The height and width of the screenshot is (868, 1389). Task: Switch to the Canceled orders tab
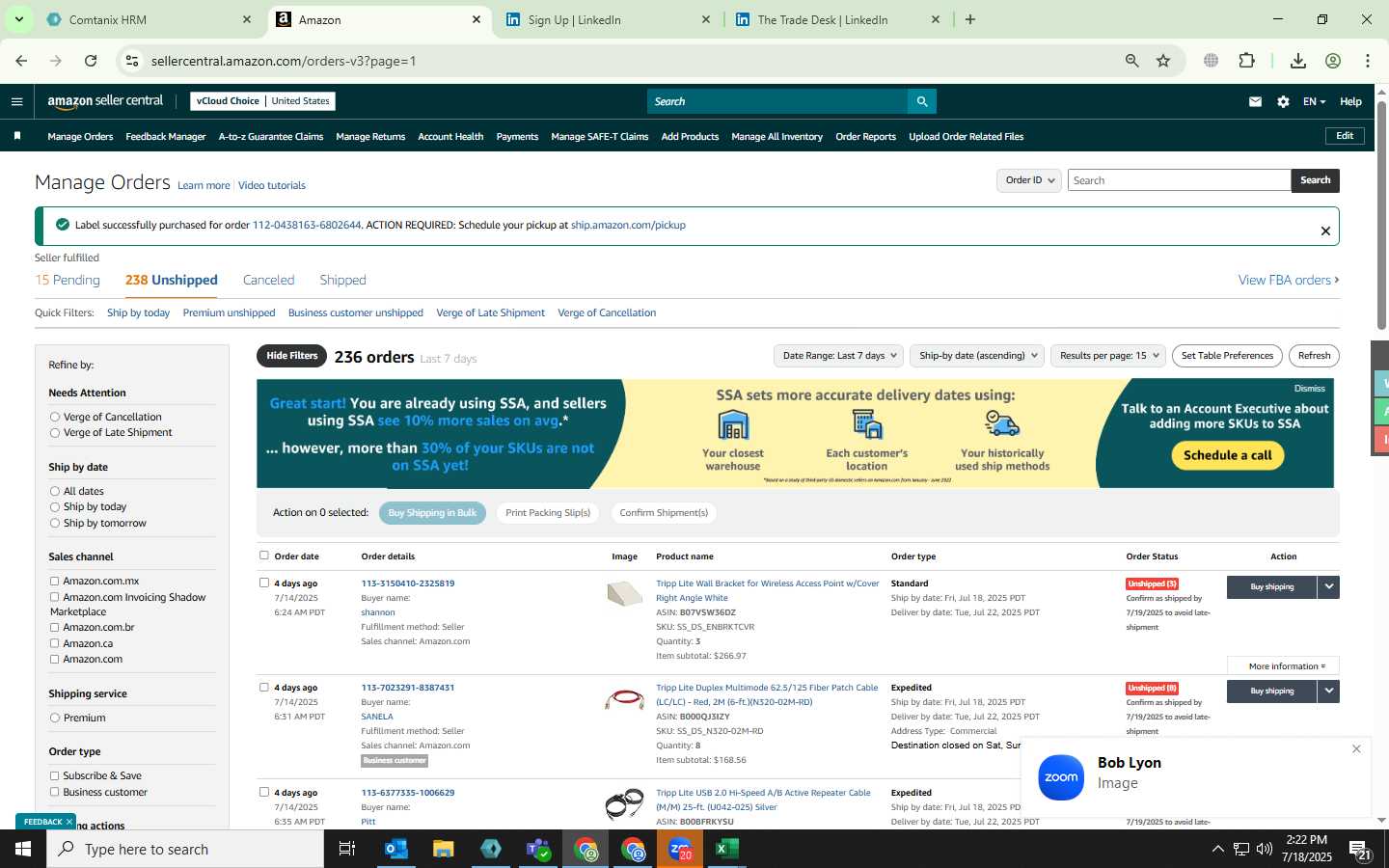pyautogui.click(x=268, y=280)
